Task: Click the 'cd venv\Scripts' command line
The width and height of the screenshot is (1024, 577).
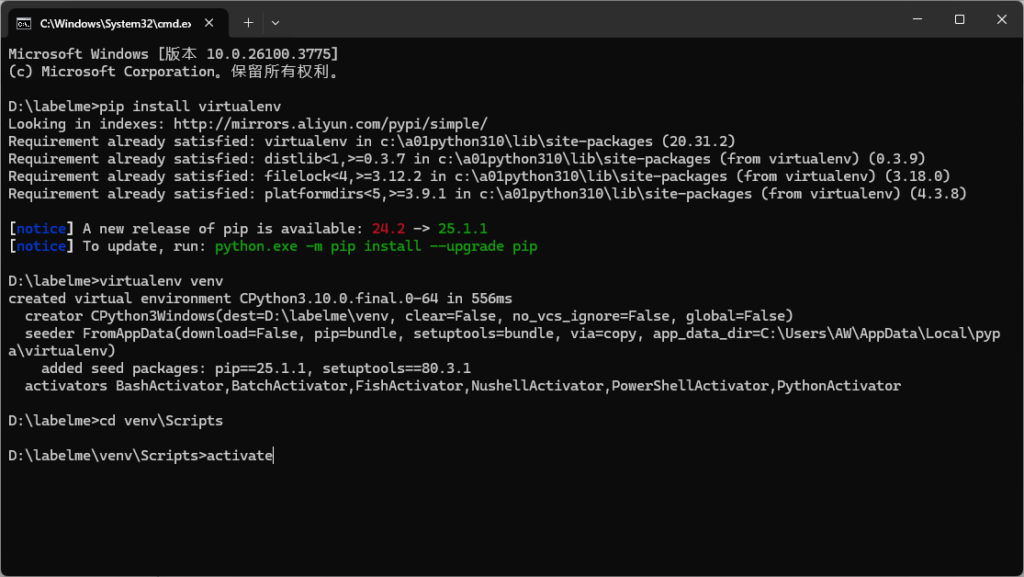Action: (116, 420)
